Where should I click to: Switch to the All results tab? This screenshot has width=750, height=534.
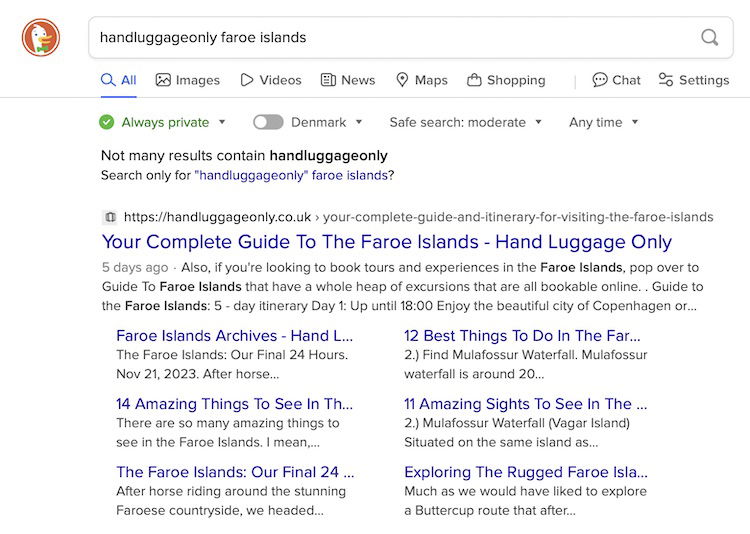pyautogui.click(x=119, y=80)
